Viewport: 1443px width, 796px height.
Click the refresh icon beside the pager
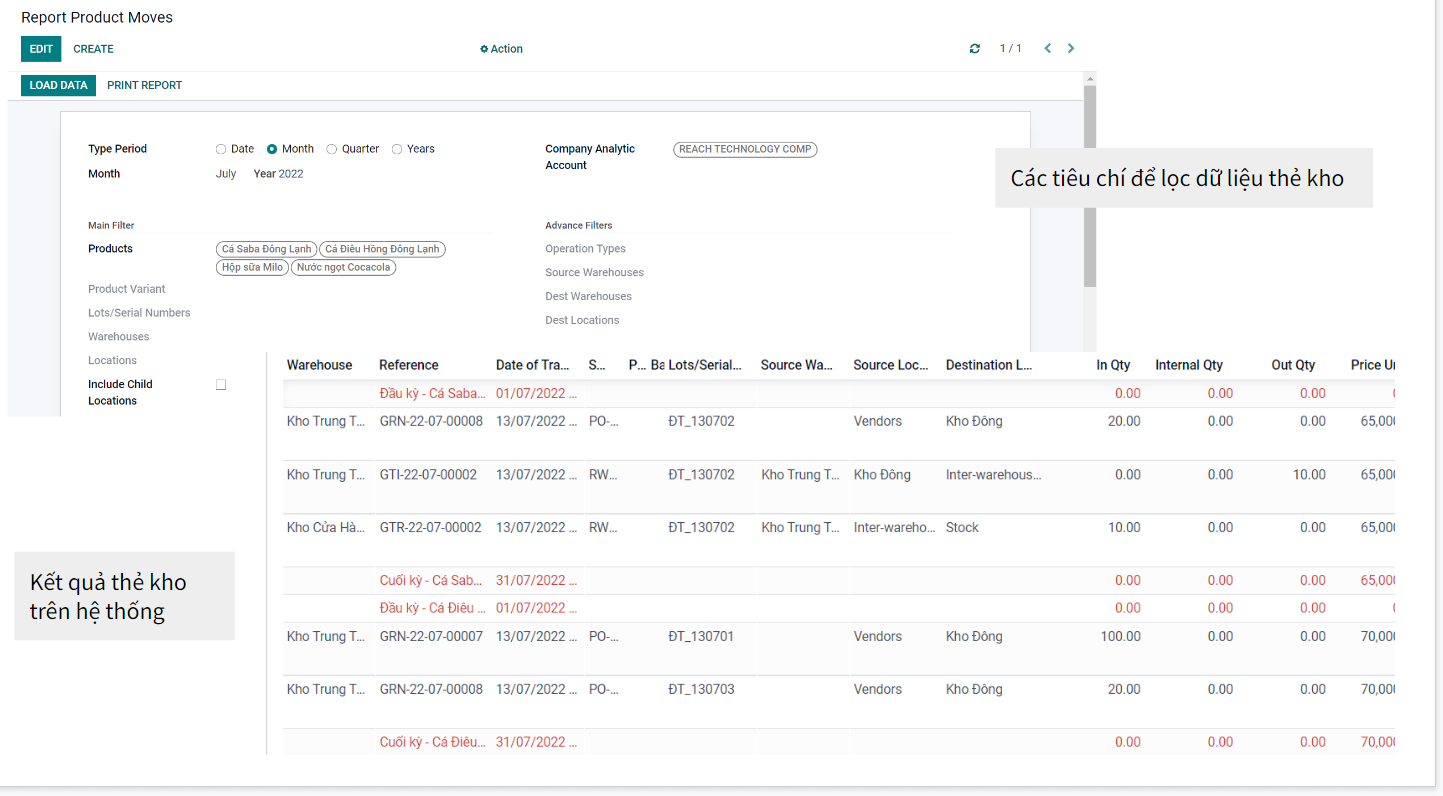975,49
